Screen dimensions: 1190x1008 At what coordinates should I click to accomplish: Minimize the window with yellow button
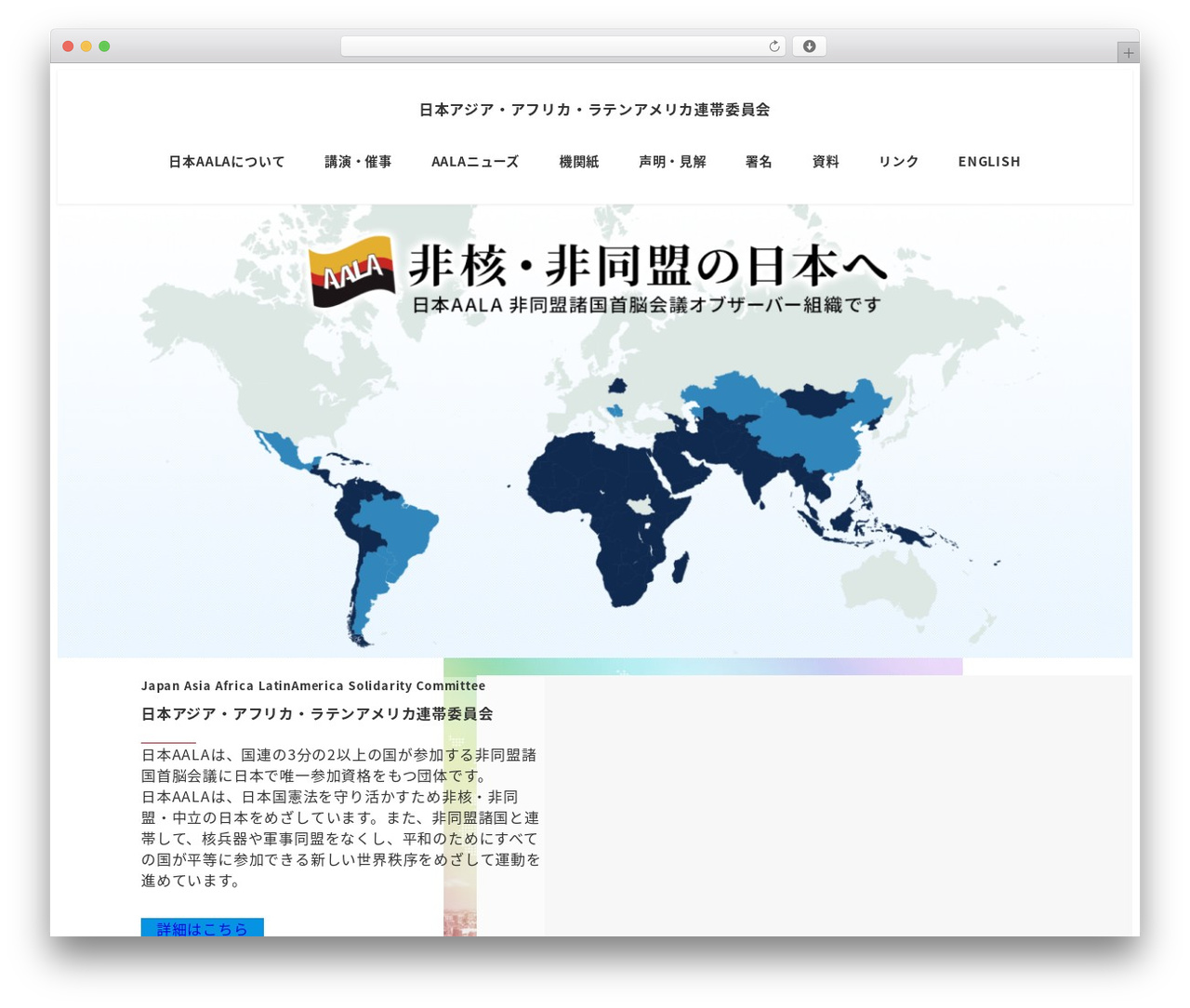tap(86, 46)
